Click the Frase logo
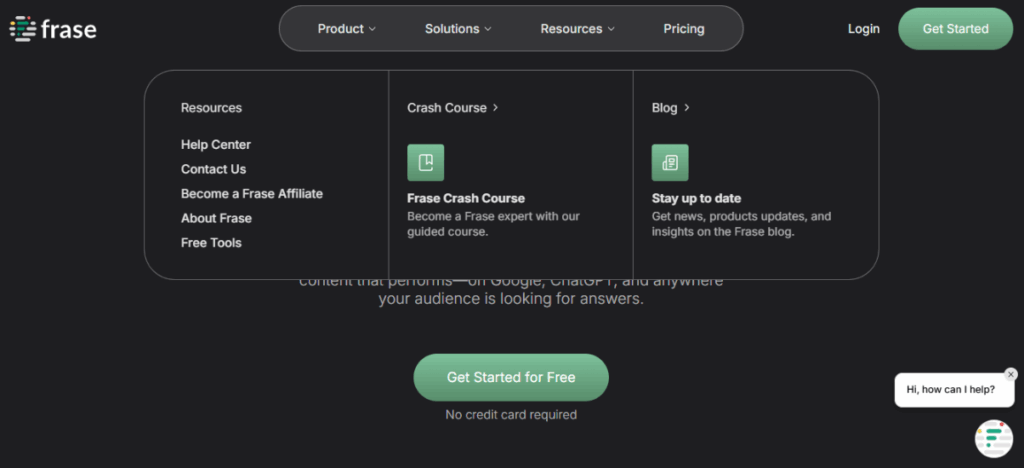This screenshot has width=1024, height=468. coord(53,29)
